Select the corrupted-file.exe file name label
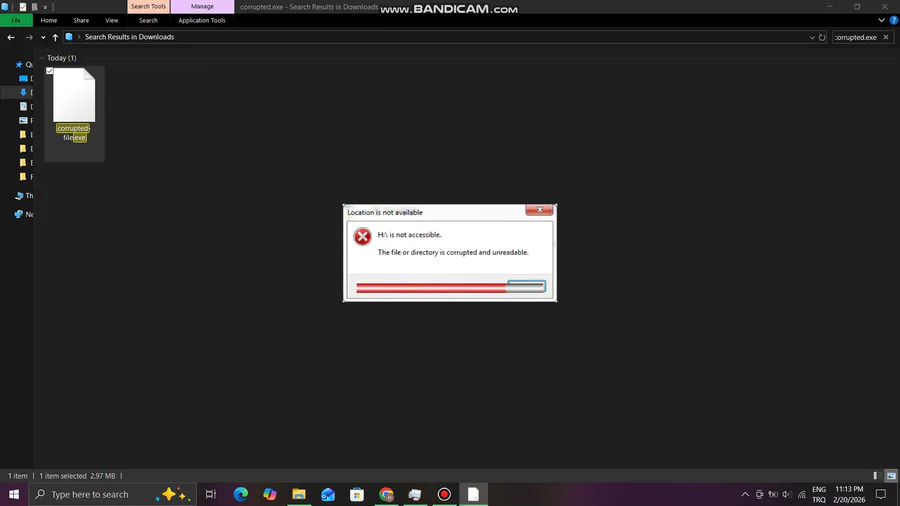This screenshot has height=506, width=900. tap(74, 133)
